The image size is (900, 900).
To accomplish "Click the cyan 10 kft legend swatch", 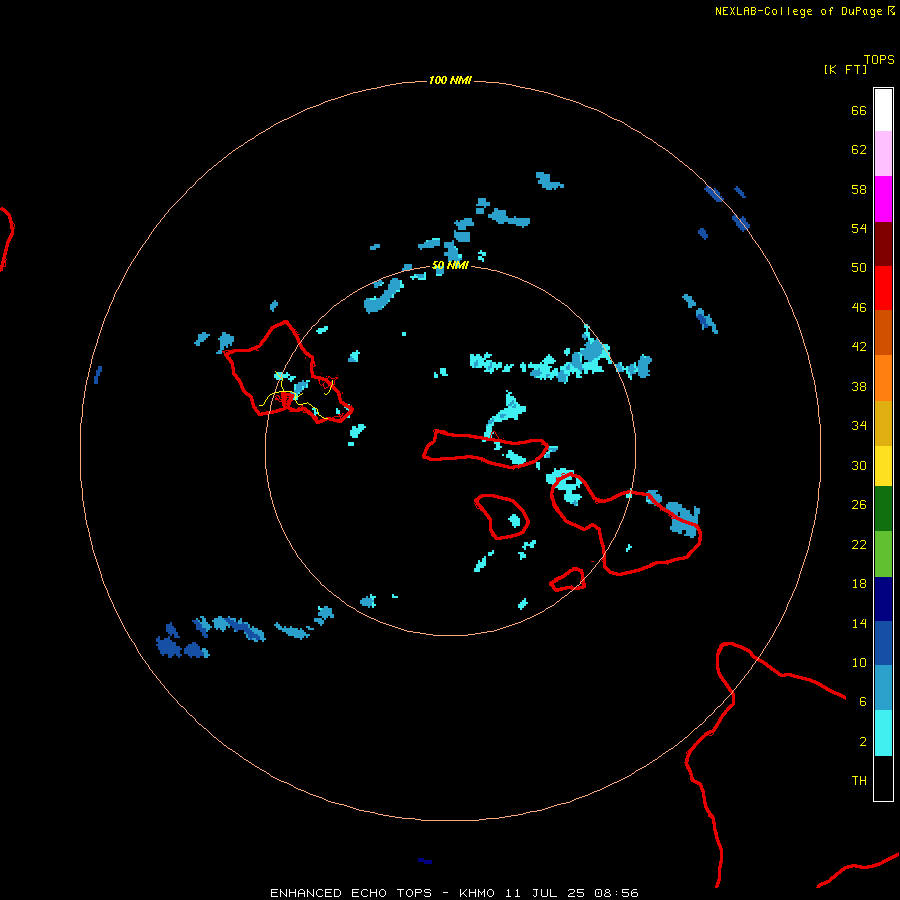I will (883, 733).
